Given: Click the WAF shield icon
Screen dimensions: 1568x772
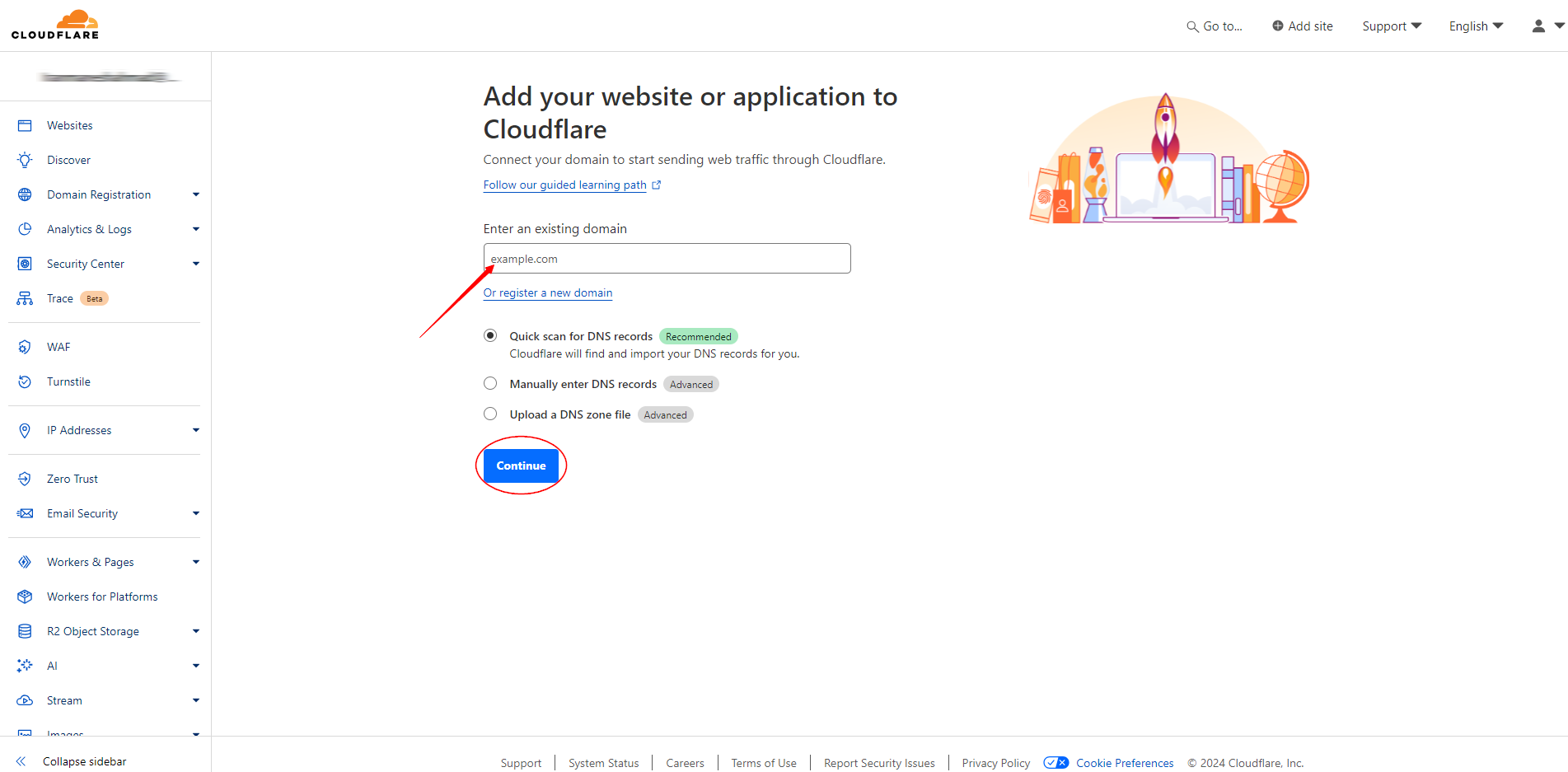Looking at the screenshot, I should tap(25, 347).
